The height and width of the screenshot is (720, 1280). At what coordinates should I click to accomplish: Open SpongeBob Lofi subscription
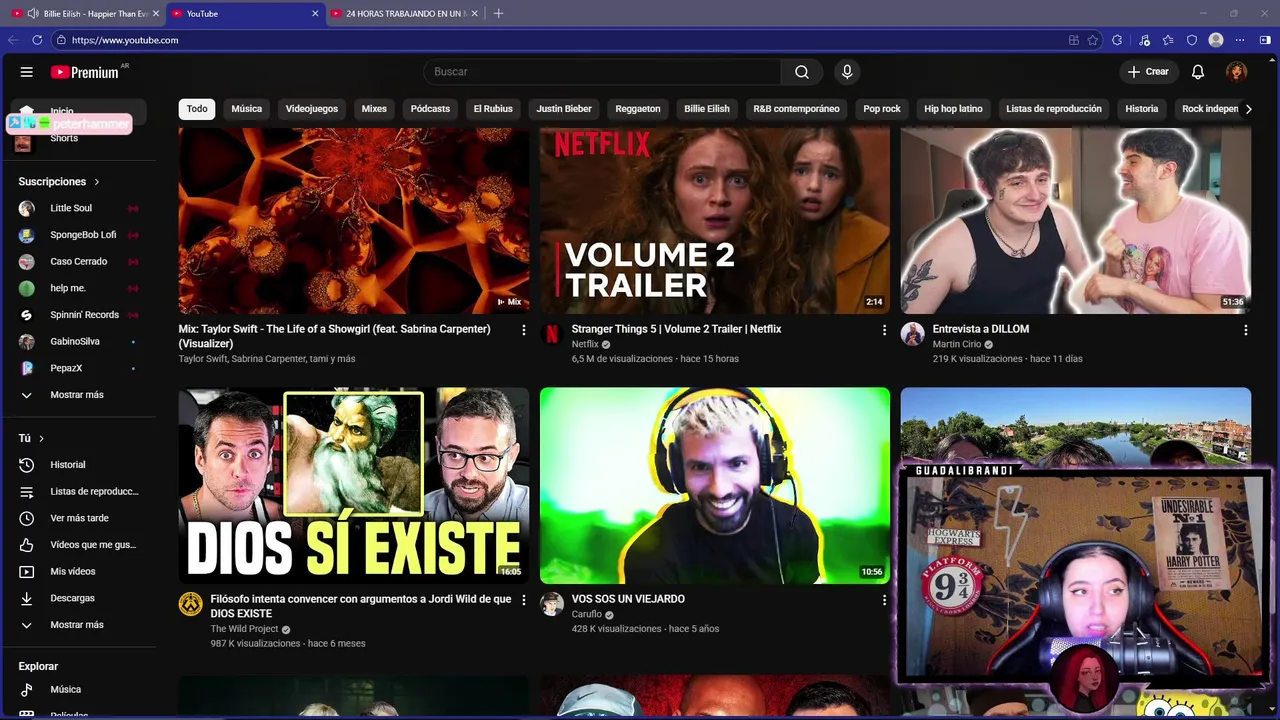click(x=78, y=235)
